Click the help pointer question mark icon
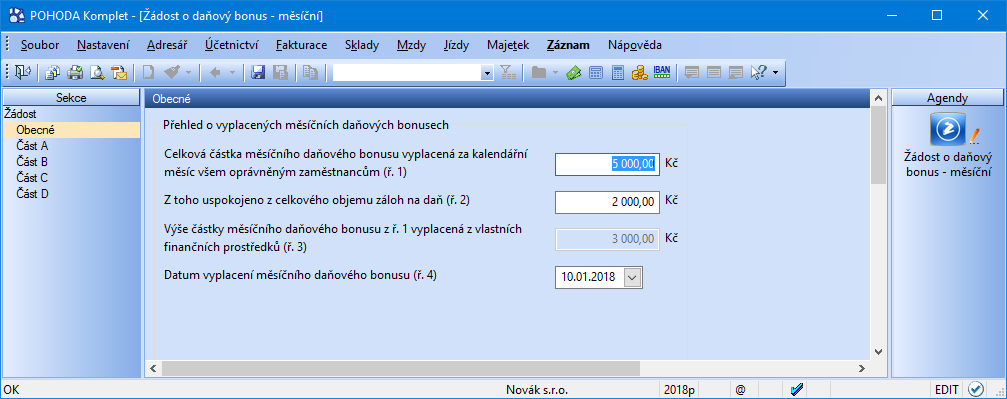Image resolution: width=1007 pixels, height=399 pixels. click(758, 73)
